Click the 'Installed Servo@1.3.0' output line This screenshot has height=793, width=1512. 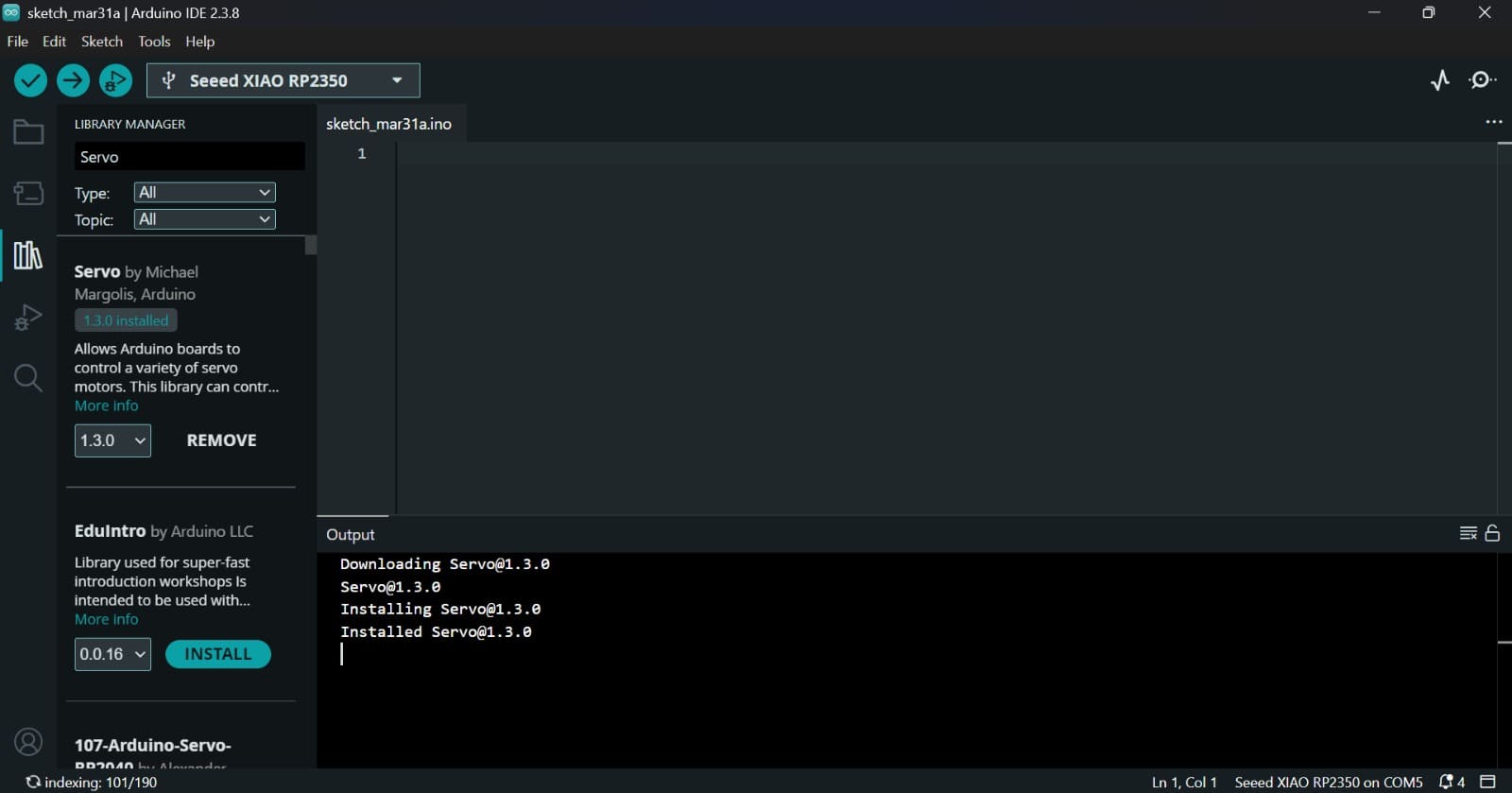click(436, 632)
